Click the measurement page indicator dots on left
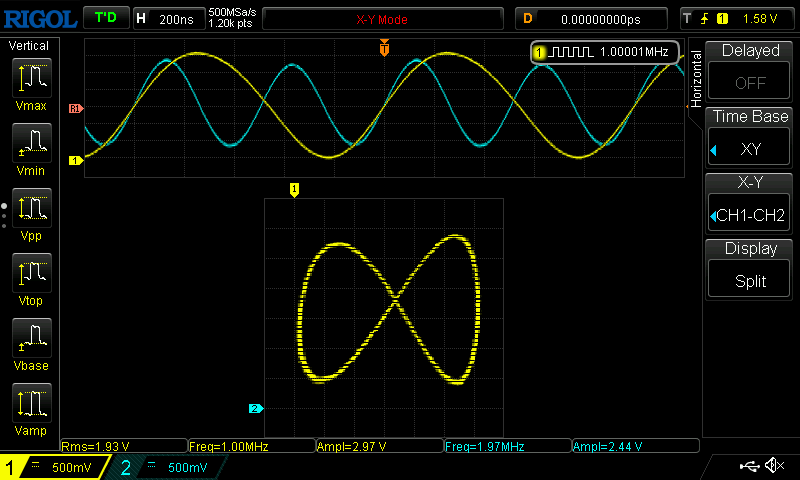 click(4, 216)
